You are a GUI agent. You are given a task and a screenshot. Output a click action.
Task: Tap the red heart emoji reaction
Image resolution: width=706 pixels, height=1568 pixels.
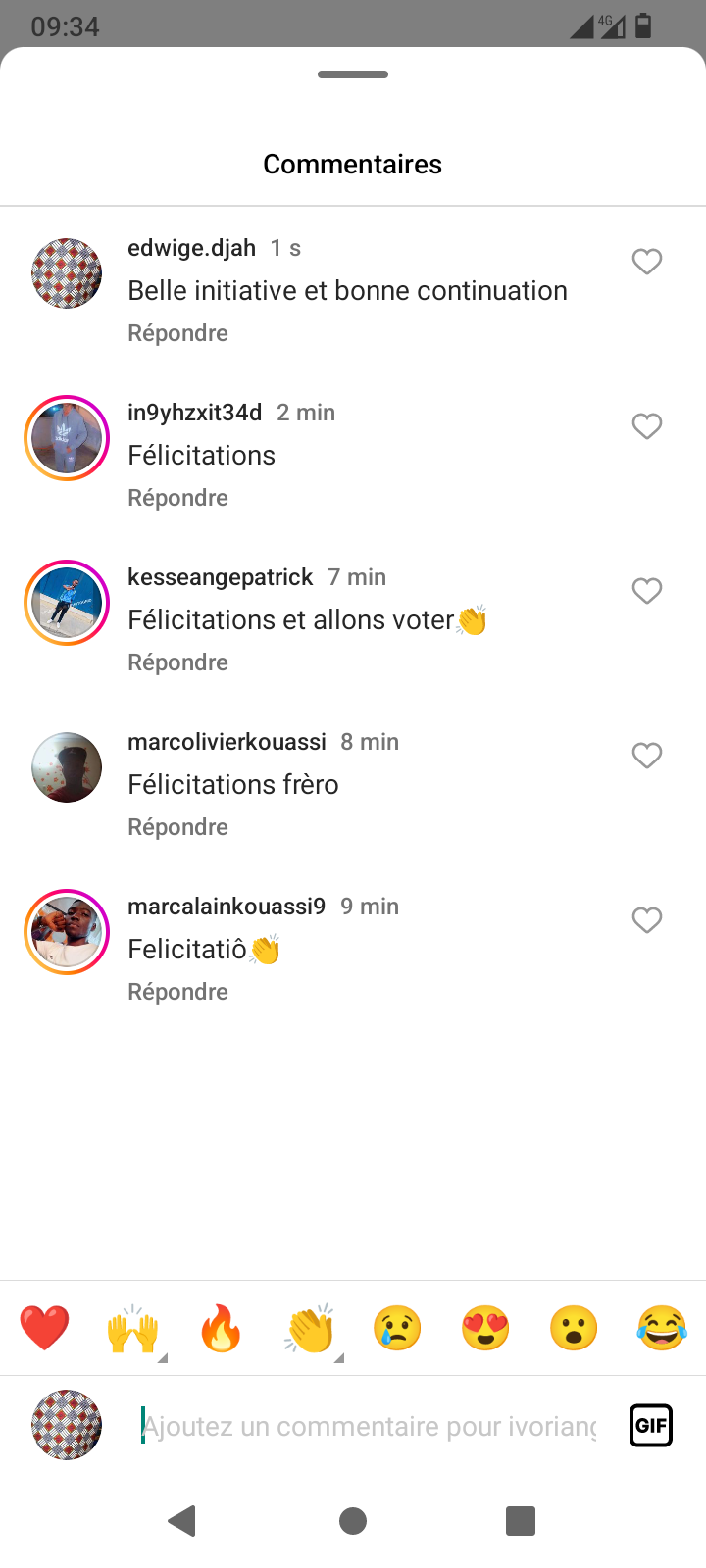tap(45, 1329)
